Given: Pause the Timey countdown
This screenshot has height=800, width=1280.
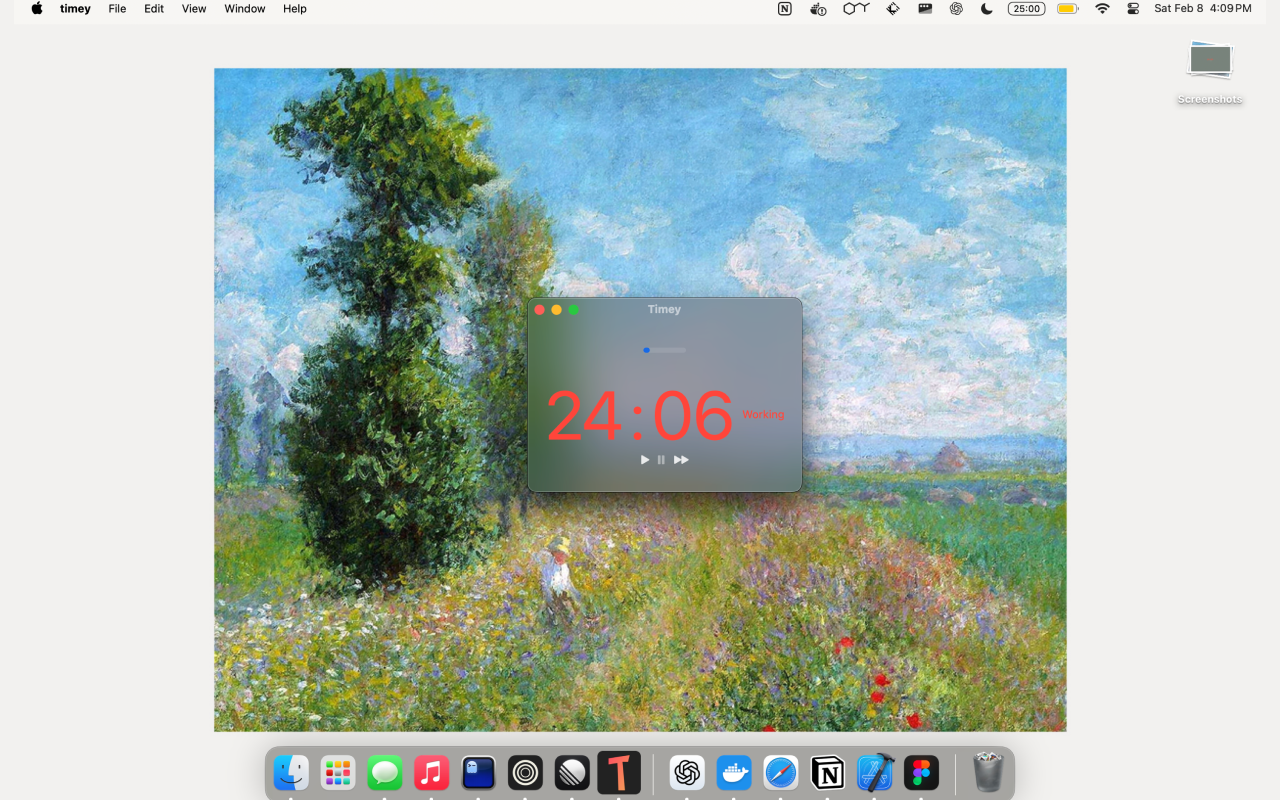Looking at the screenshot, I should point(661,460).
